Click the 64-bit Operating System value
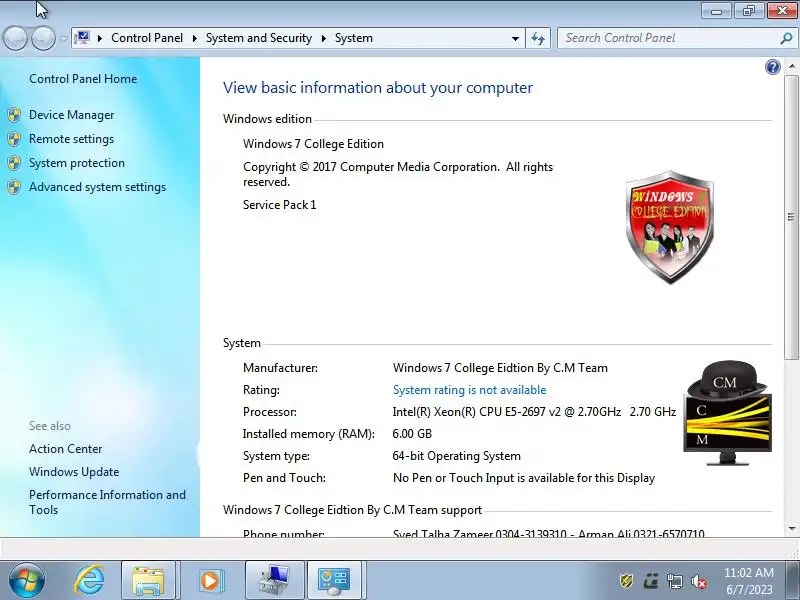Screen dimensions: 800x600 (457, 456)
